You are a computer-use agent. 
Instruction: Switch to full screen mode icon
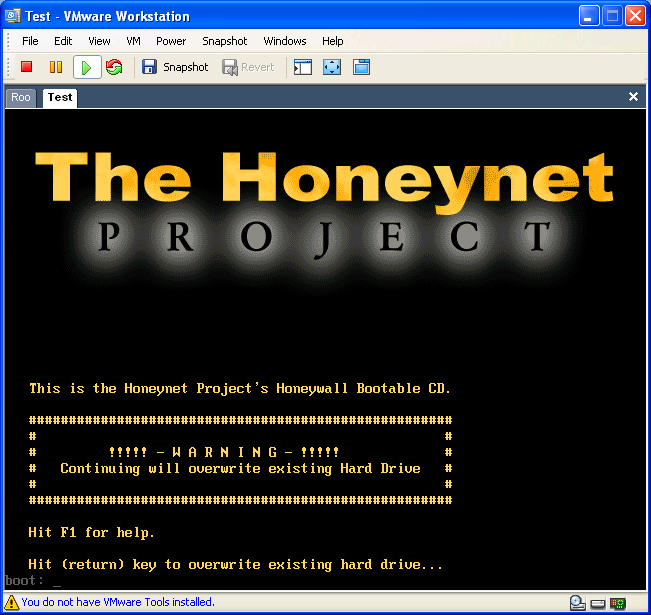(332, 67)
